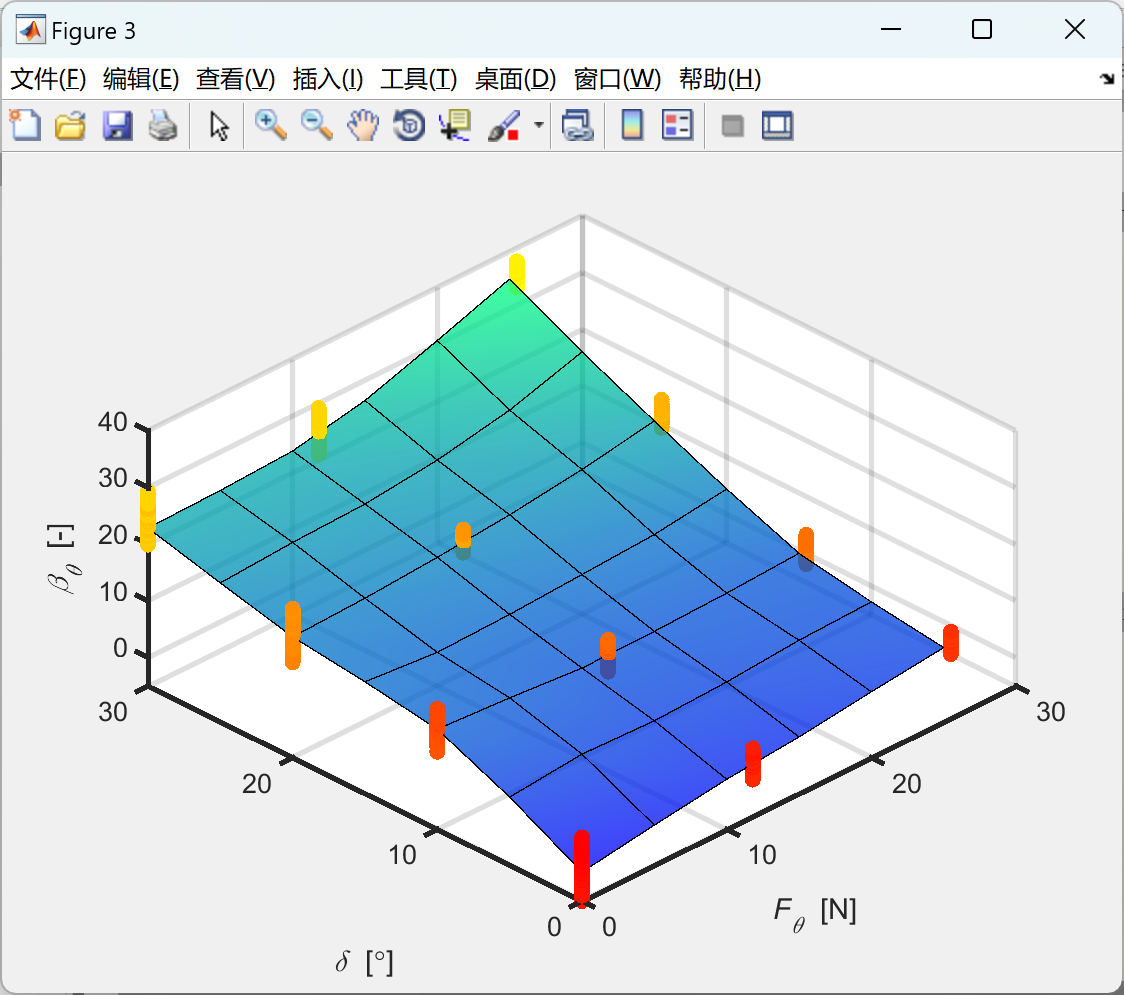Toggle the Insert Legend button
This screenshot has width=1124, height=995.
(678, 126)
